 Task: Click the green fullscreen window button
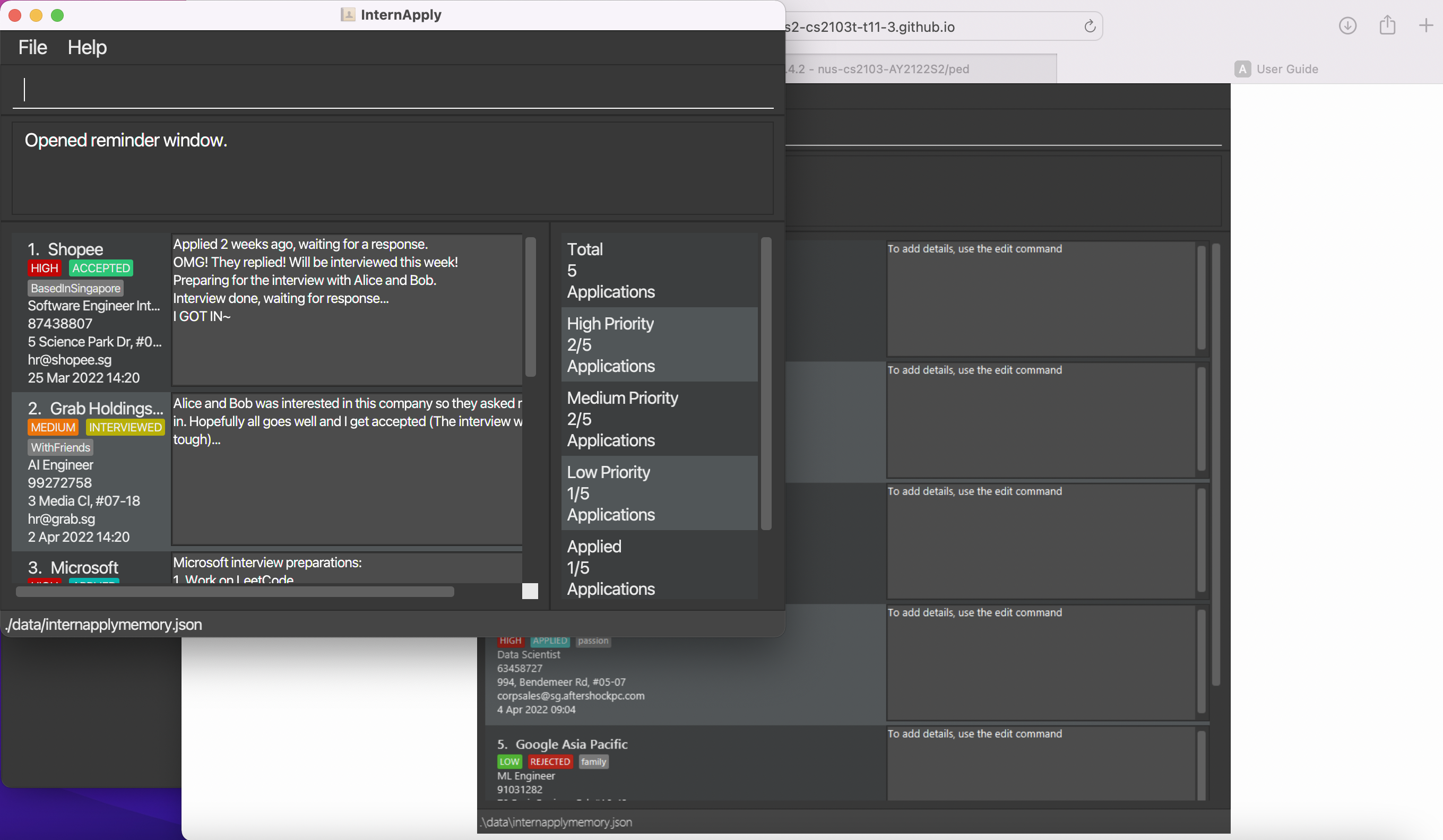(57, 15)
